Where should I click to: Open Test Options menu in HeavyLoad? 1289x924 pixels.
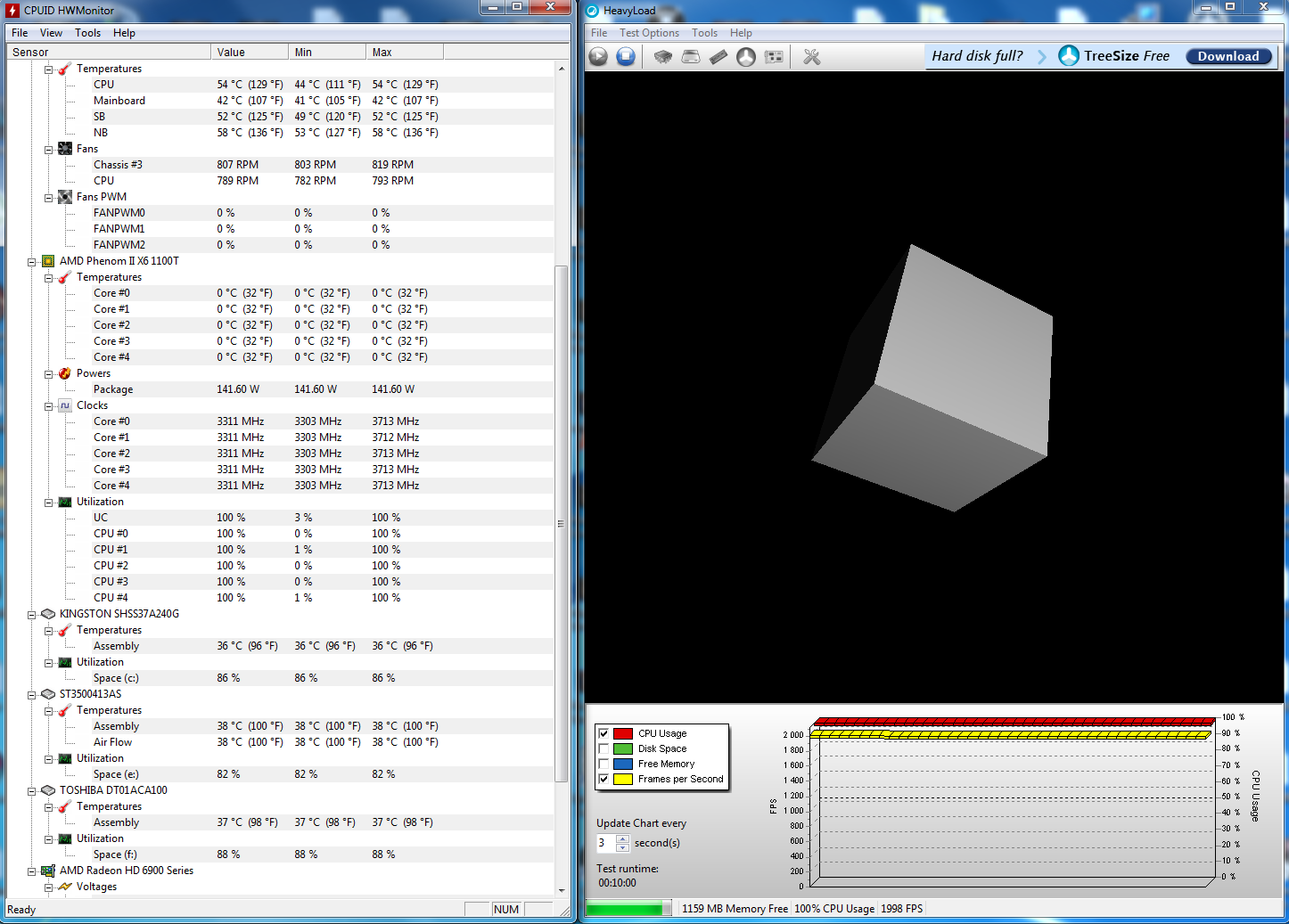[x=649, y=33]
